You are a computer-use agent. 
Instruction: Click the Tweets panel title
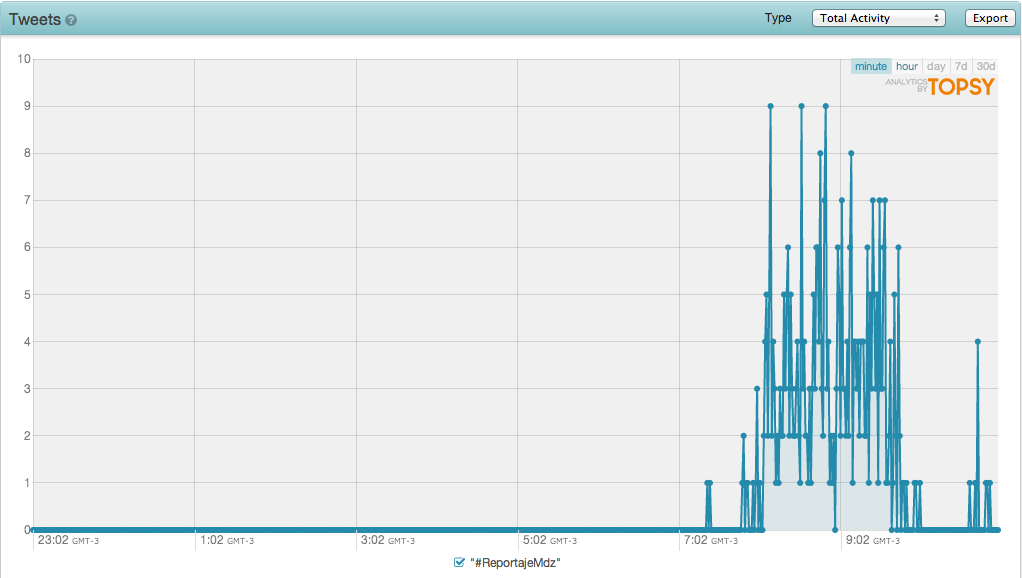pyautogui.click(x=35, y=19)
